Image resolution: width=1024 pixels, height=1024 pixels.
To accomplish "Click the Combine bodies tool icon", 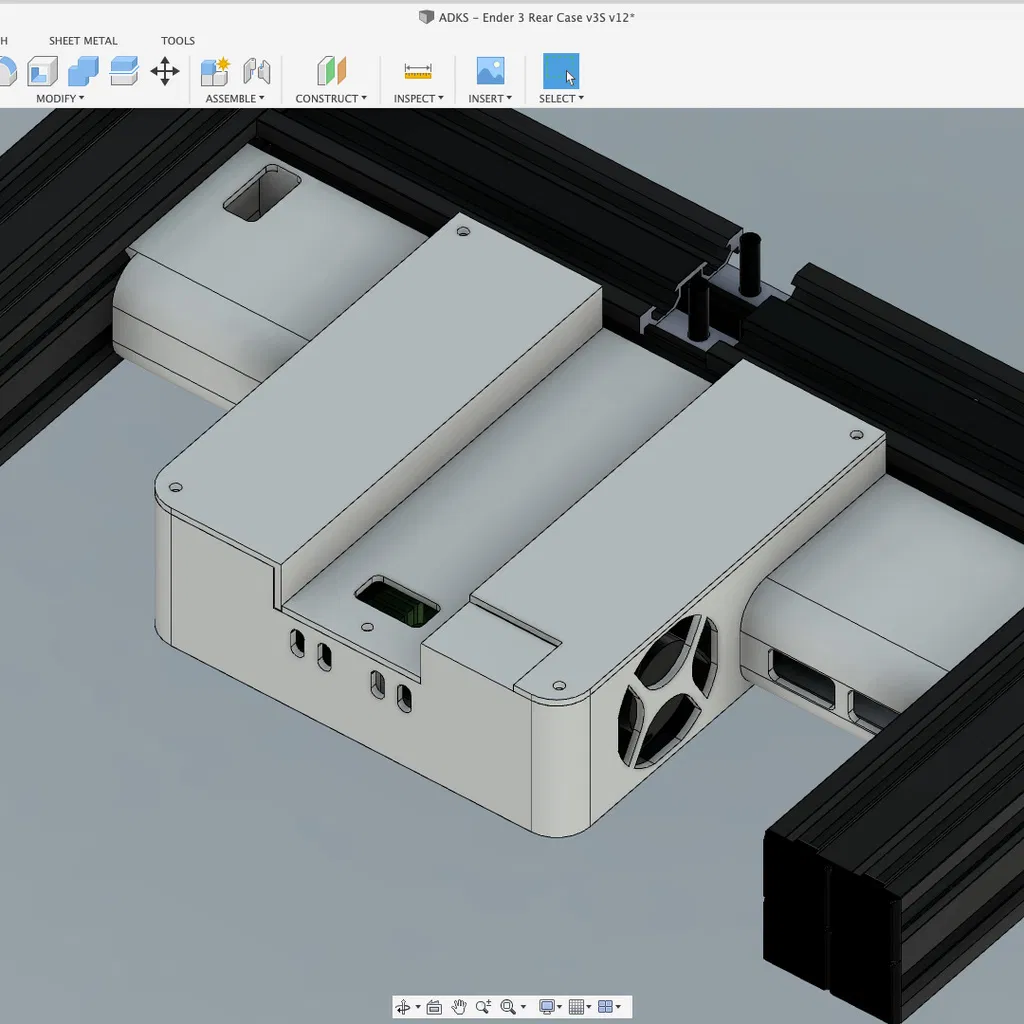I will pos(83,71).
